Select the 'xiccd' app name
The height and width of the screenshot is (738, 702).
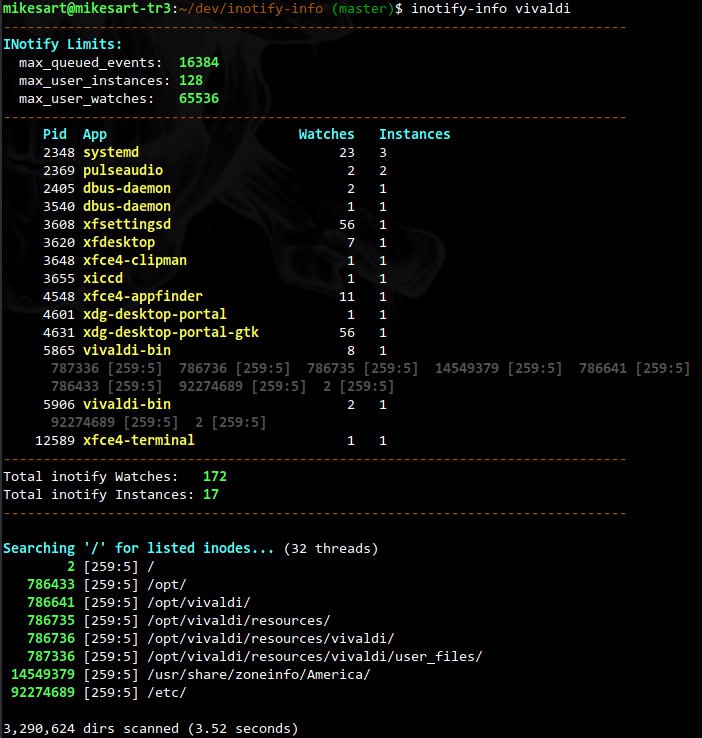click(x=103, y=278)
